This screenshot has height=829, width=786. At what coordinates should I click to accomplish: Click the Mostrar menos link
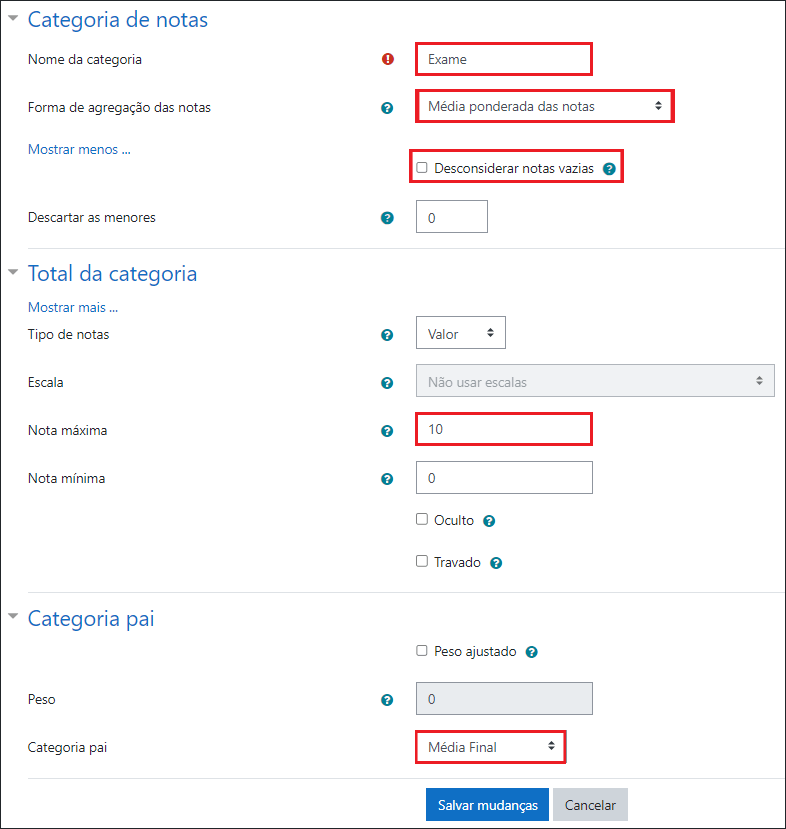(x=79, y=150)
